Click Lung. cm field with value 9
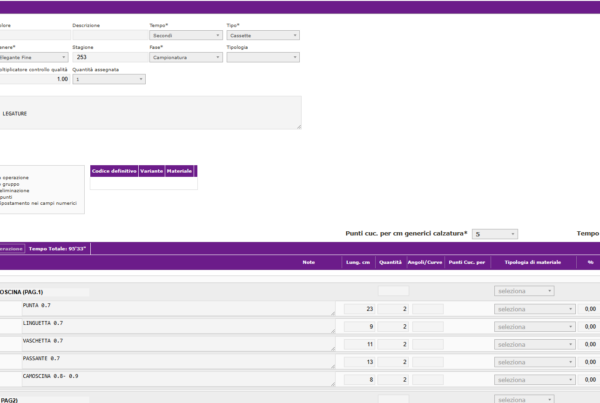This screenshot has width=600, height=403. [x=359, y=326]
